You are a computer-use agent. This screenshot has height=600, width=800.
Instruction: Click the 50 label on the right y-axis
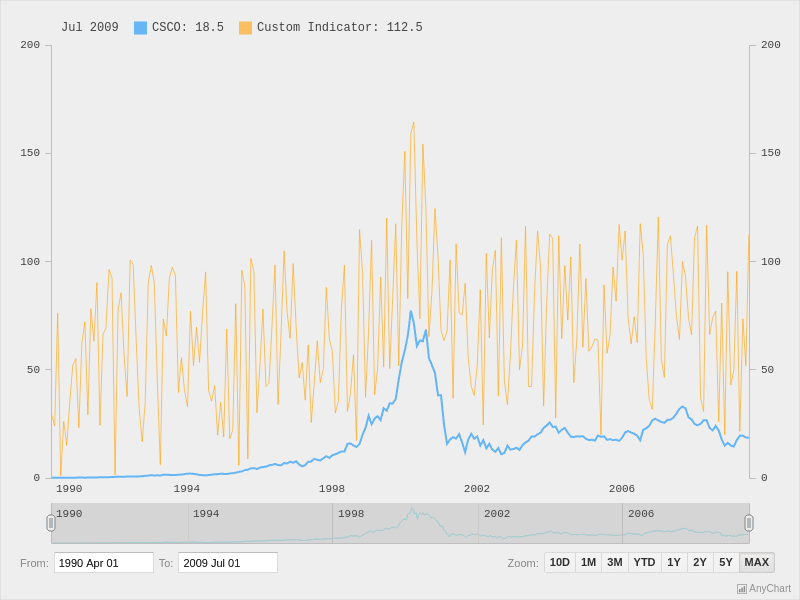pyautogui.click(x=767, y=370)
